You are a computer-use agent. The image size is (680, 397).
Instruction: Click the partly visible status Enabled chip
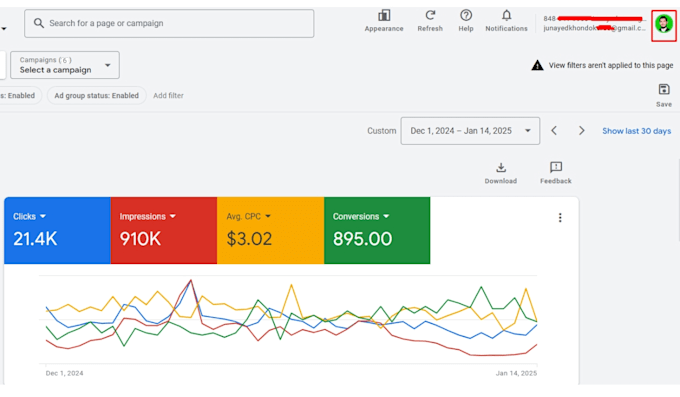tap(19, 95)
